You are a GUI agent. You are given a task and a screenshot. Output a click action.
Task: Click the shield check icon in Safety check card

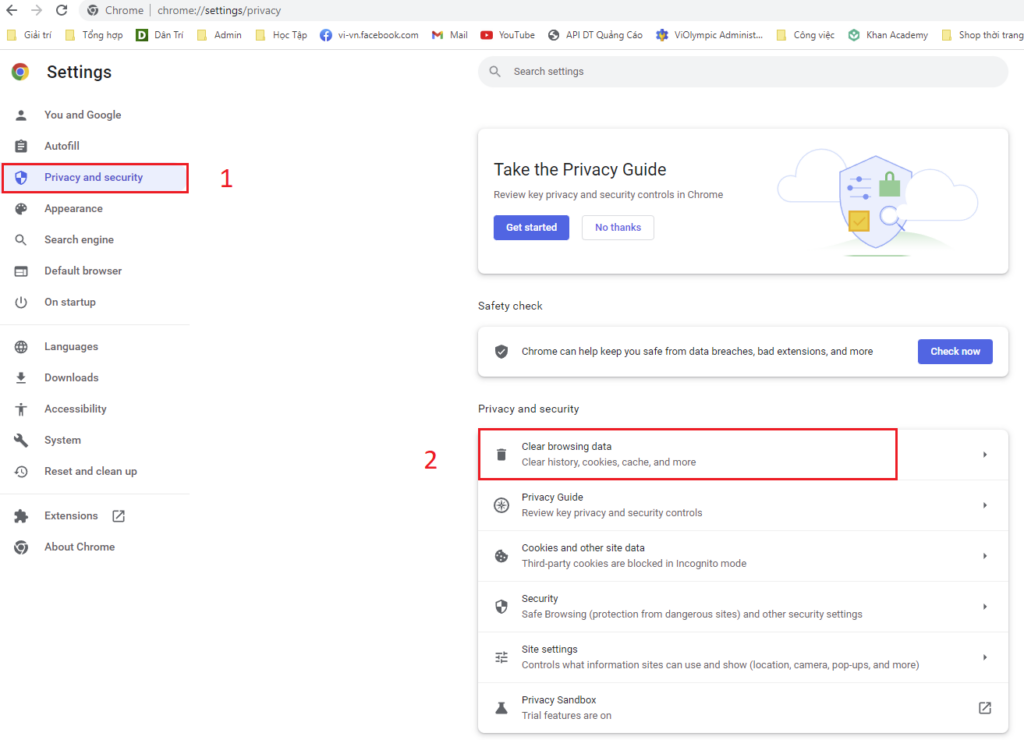[501, 351]
